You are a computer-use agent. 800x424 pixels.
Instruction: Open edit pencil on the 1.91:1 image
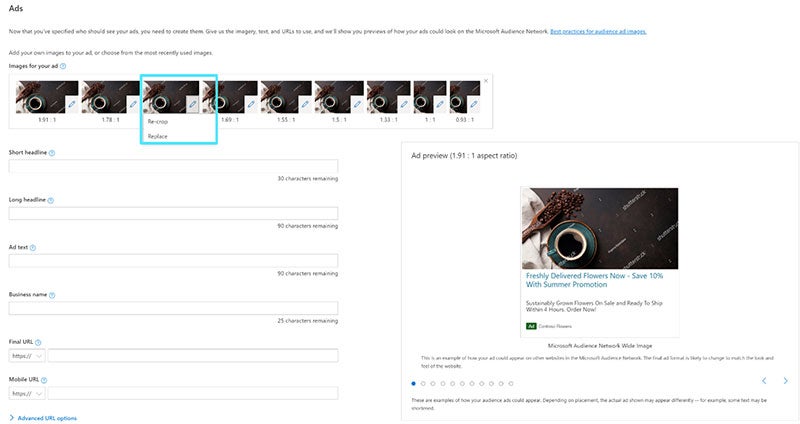click(72, 104)
